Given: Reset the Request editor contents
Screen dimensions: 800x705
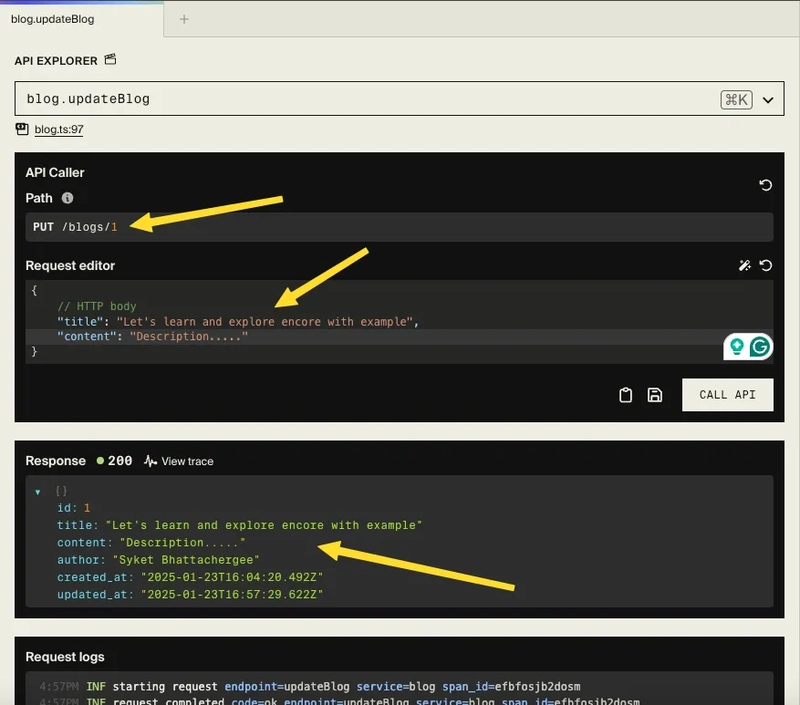Looking at the screenshot, I should click(x=766, y=265).
